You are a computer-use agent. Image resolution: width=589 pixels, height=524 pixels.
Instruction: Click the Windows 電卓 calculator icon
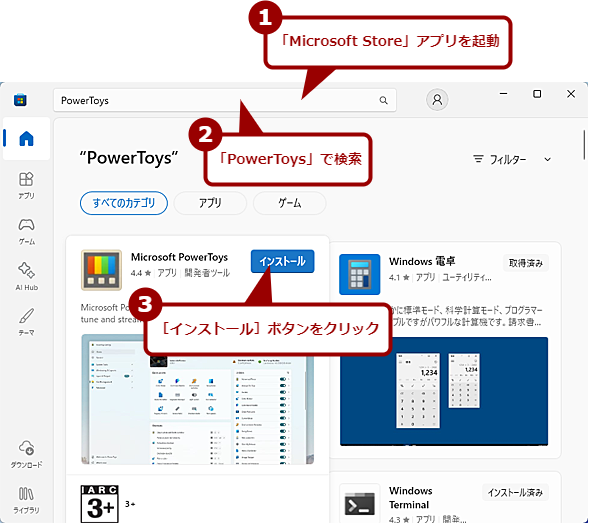coord(359,274)
